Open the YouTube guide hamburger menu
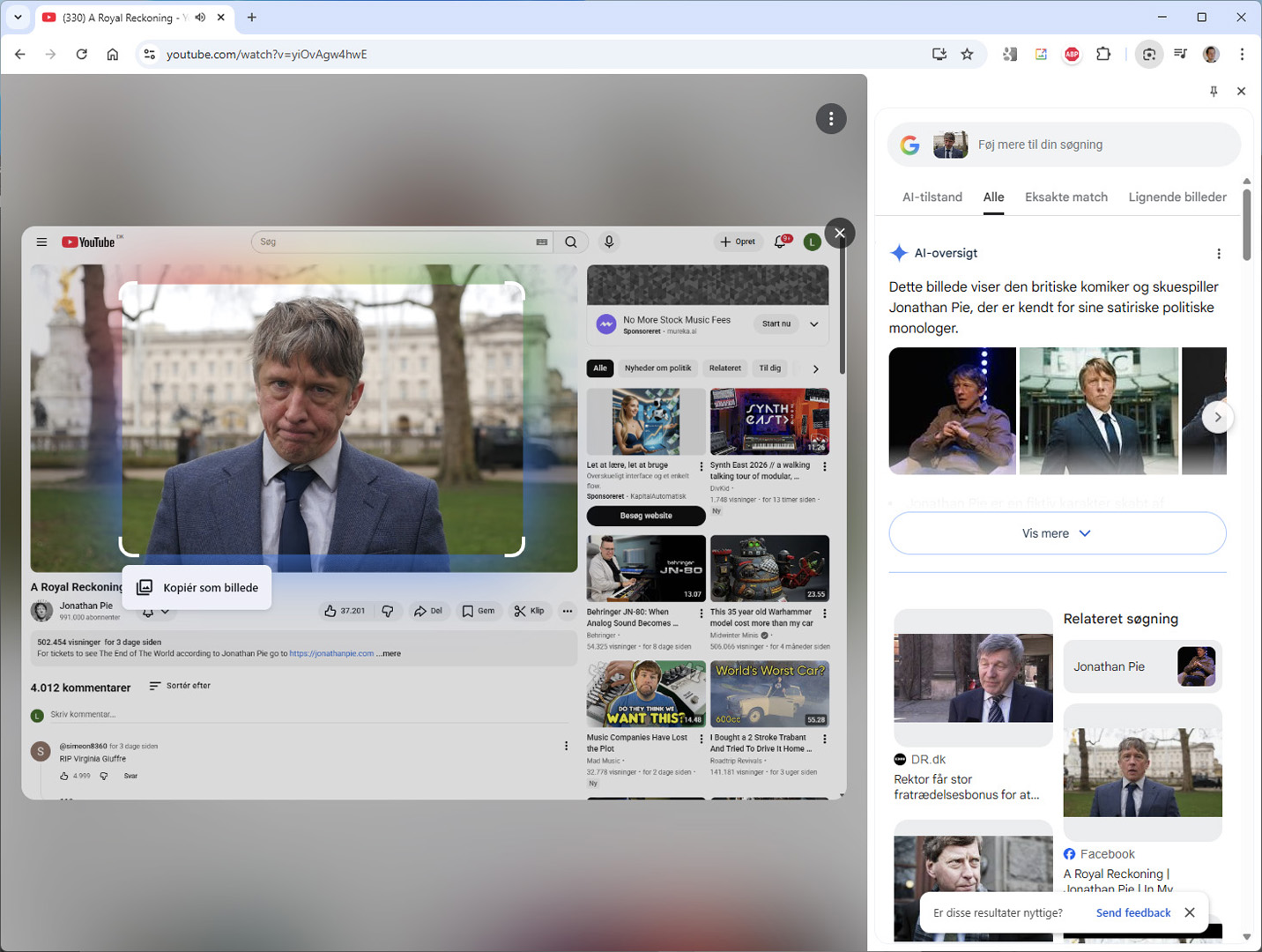The height and width of the screenshot is (952, 1262). (x=41, y=242)
